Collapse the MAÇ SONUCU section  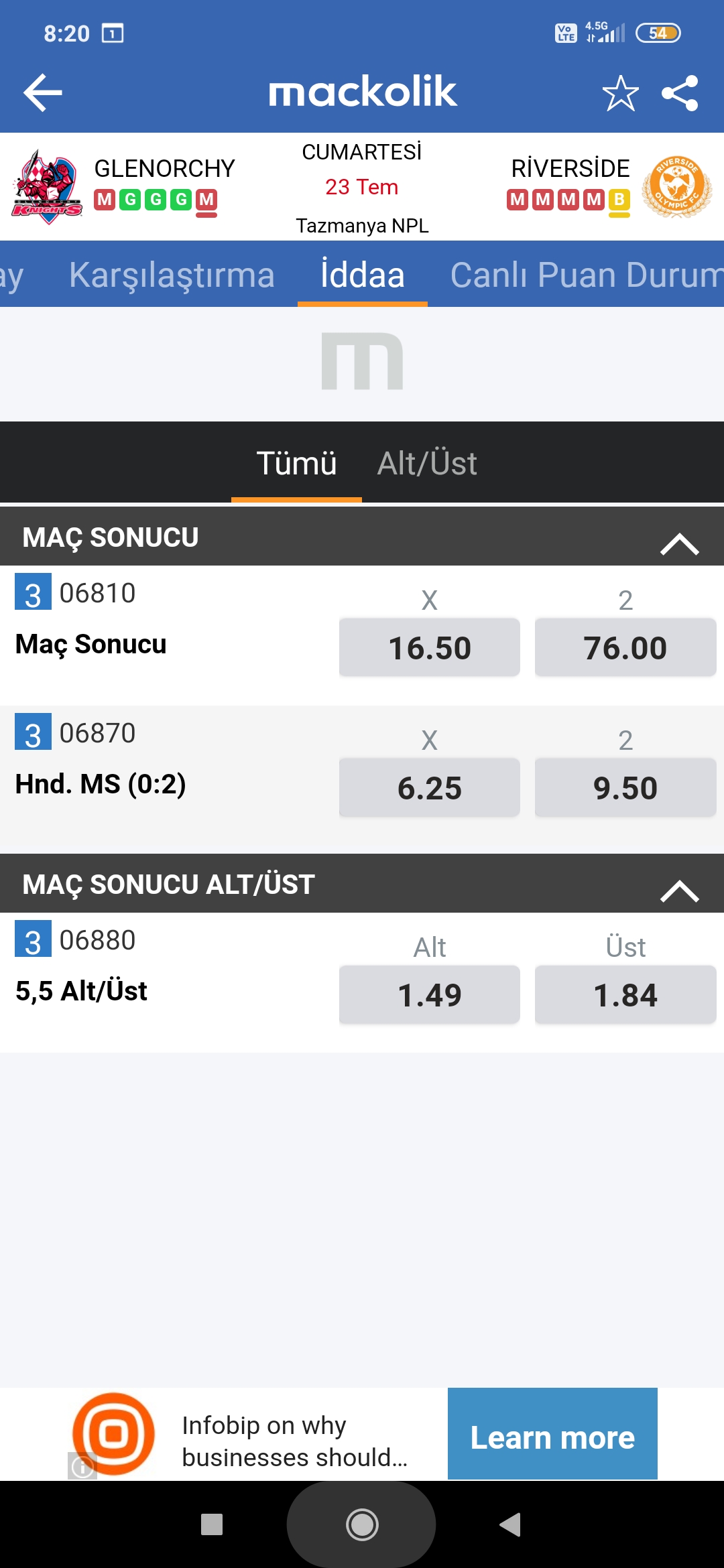click(x=680, y=543)
